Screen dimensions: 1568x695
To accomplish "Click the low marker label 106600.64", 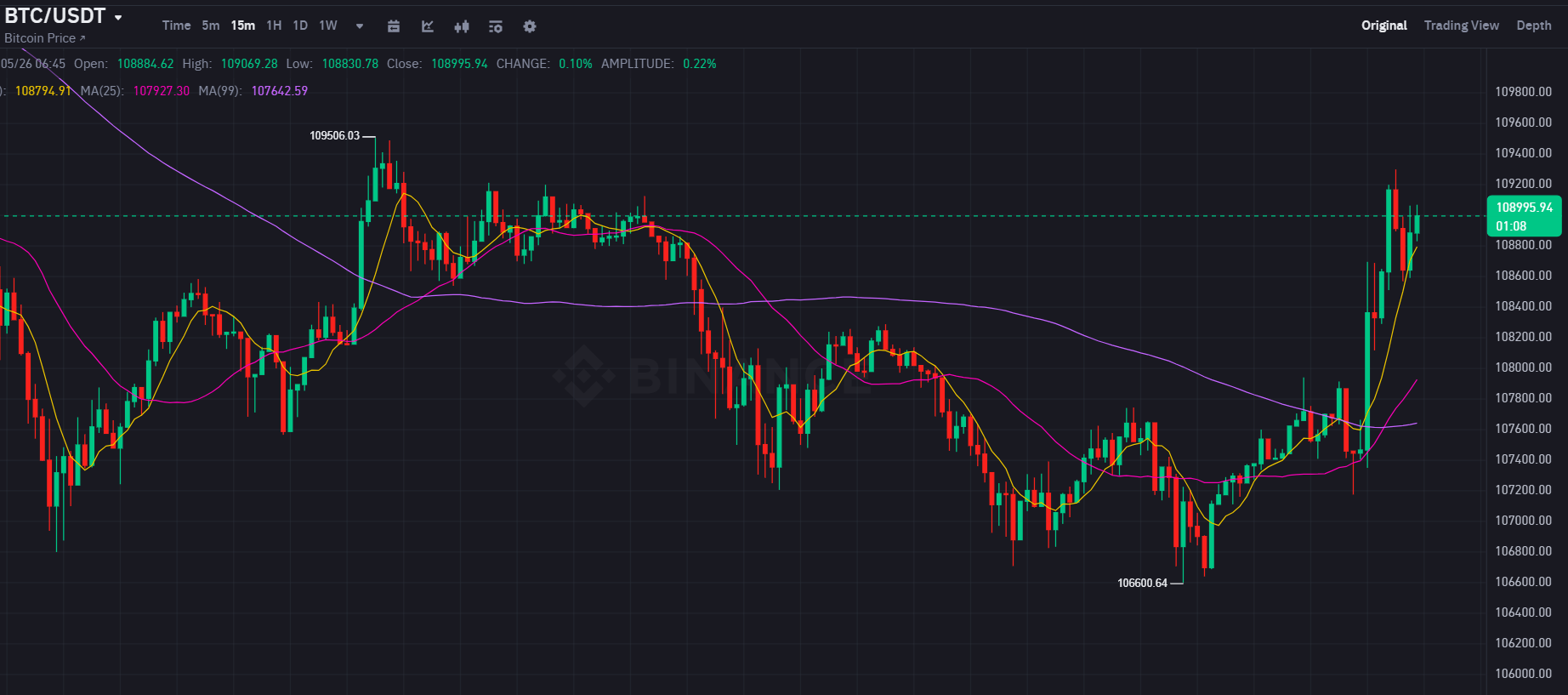I will pos(1143,584).
